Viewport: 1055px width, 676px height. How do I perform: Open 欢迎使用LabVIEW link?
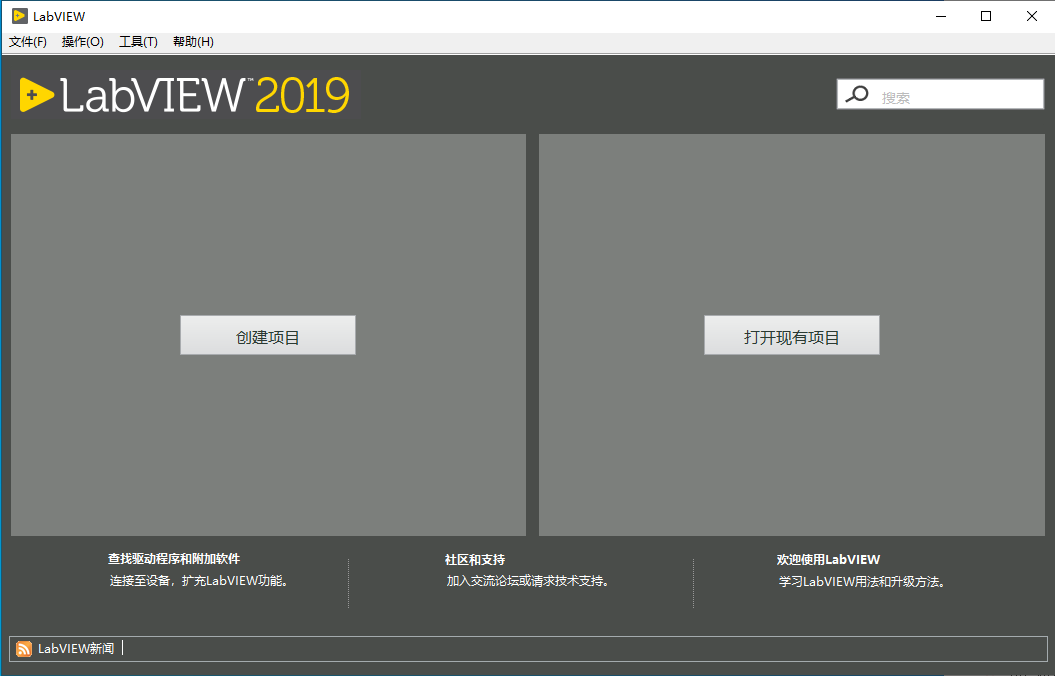tap(828, 560)
